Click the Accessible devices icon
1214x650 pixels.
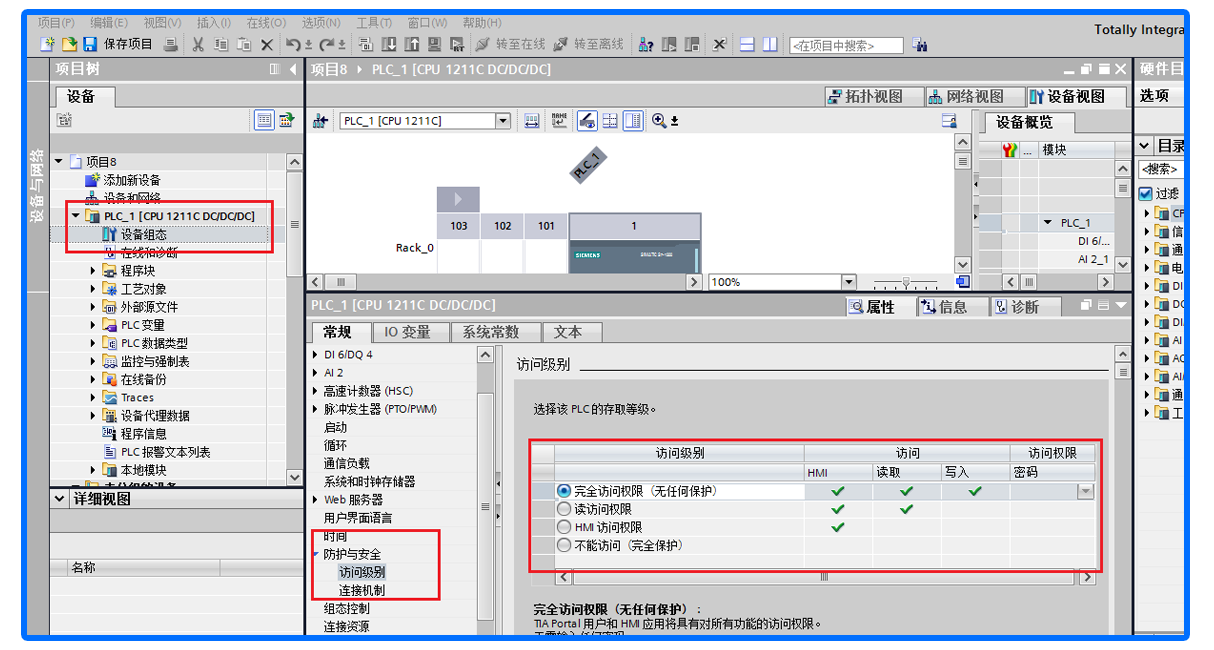coord(646,44)
